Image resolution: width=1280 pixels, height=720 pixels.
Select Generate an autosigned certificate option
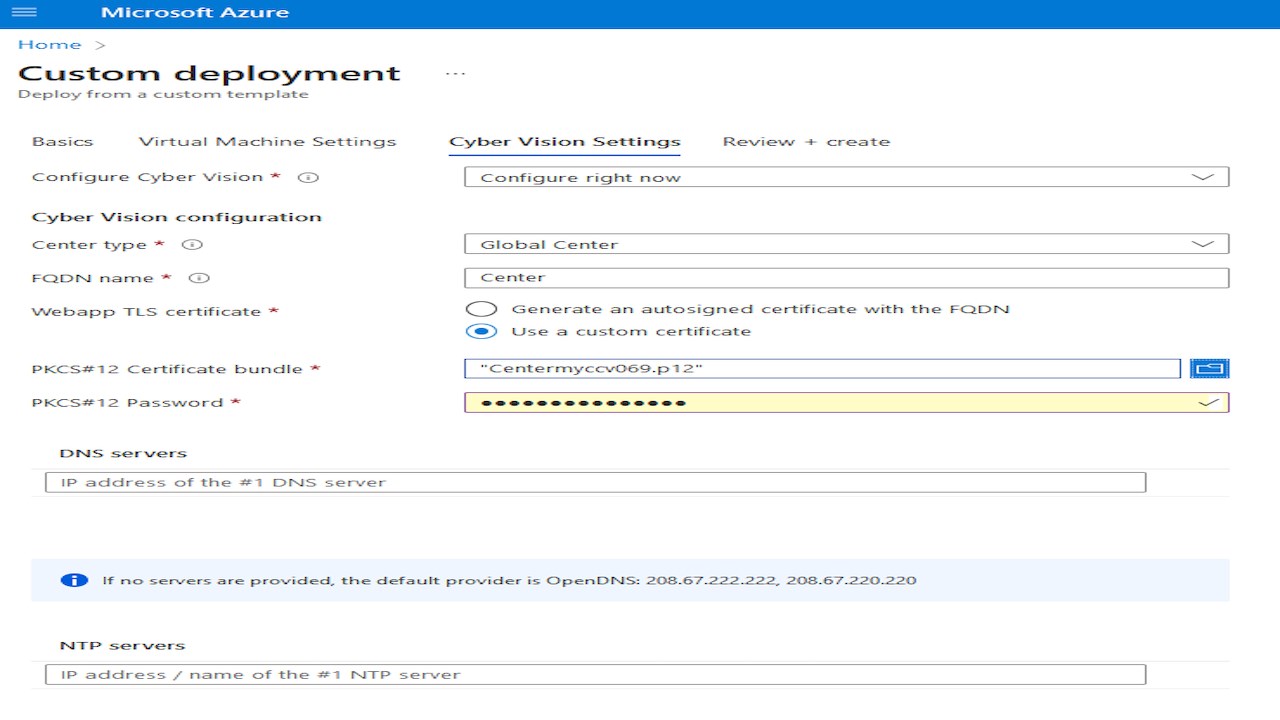coord(481,309)
